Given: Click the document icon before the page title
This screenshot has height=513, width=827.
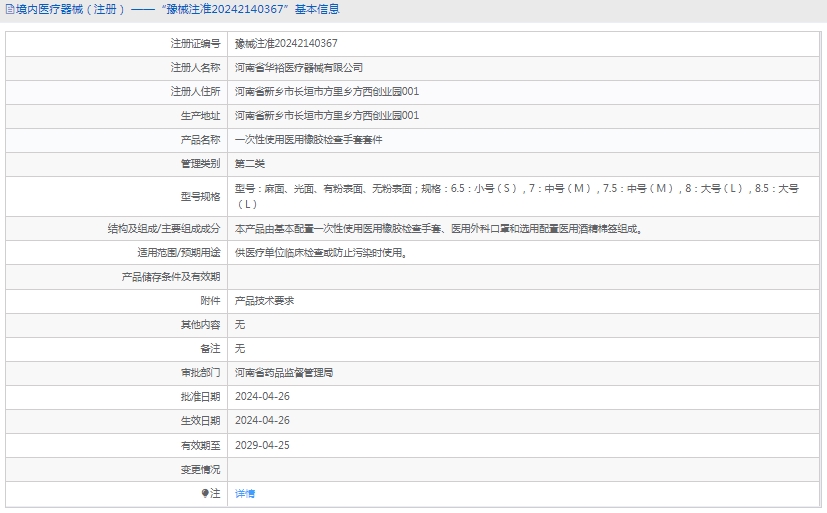Looking at the screenshot, I should (10, 10).
